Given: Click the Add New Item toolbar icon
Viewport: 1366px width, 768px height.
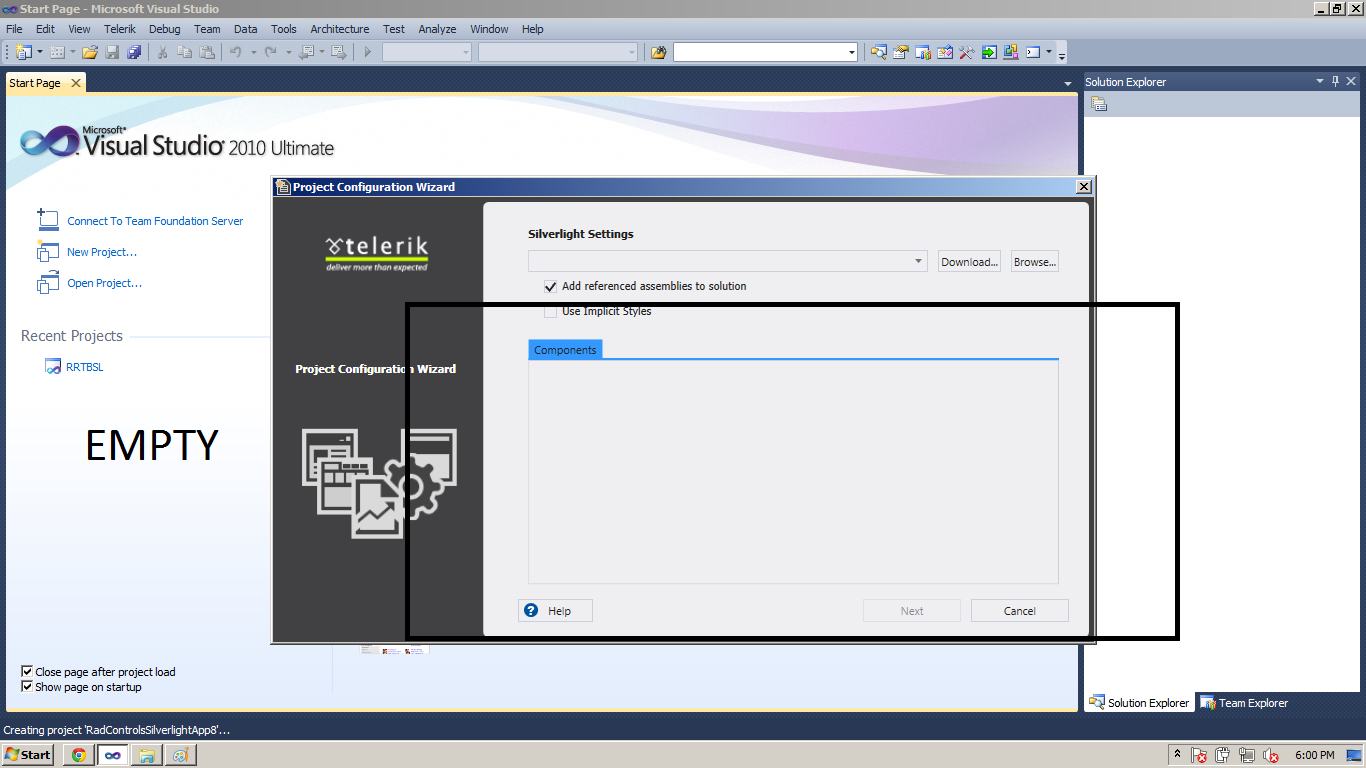Looking at the screenshot, I should pyautogui.click(x=57, y=52).
